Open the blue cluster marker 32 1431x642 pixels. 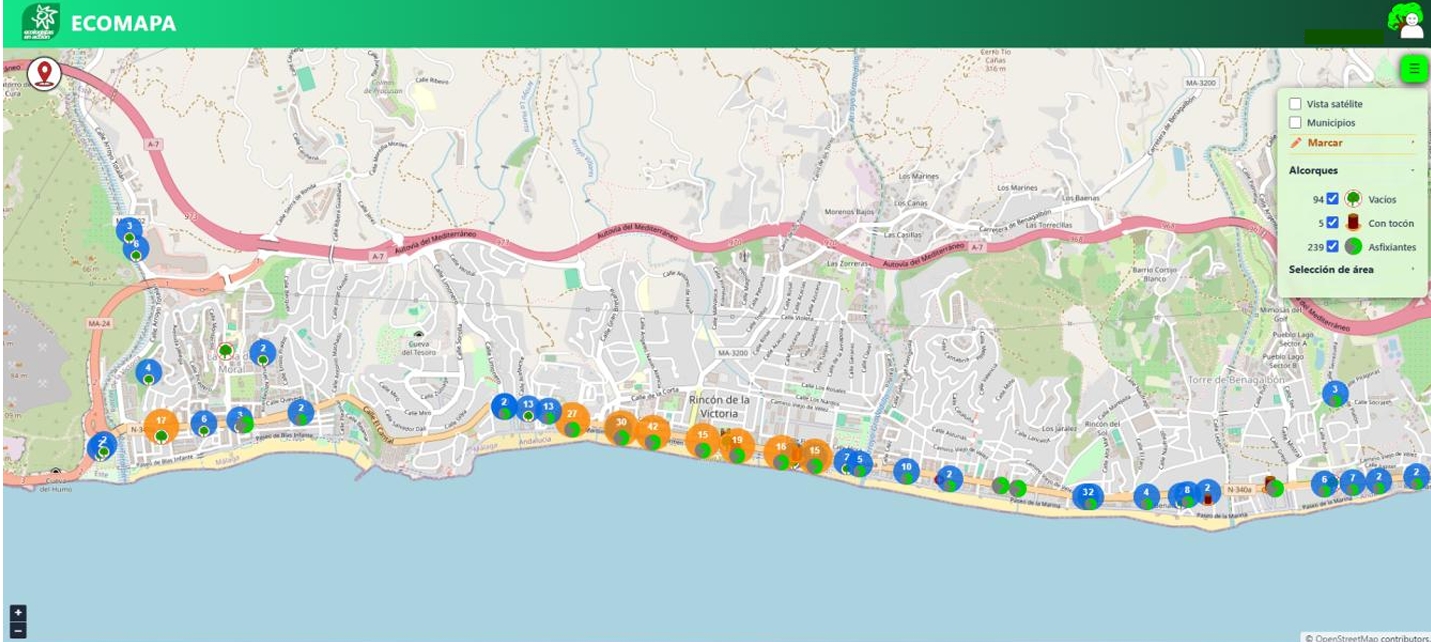(1088, 493)
